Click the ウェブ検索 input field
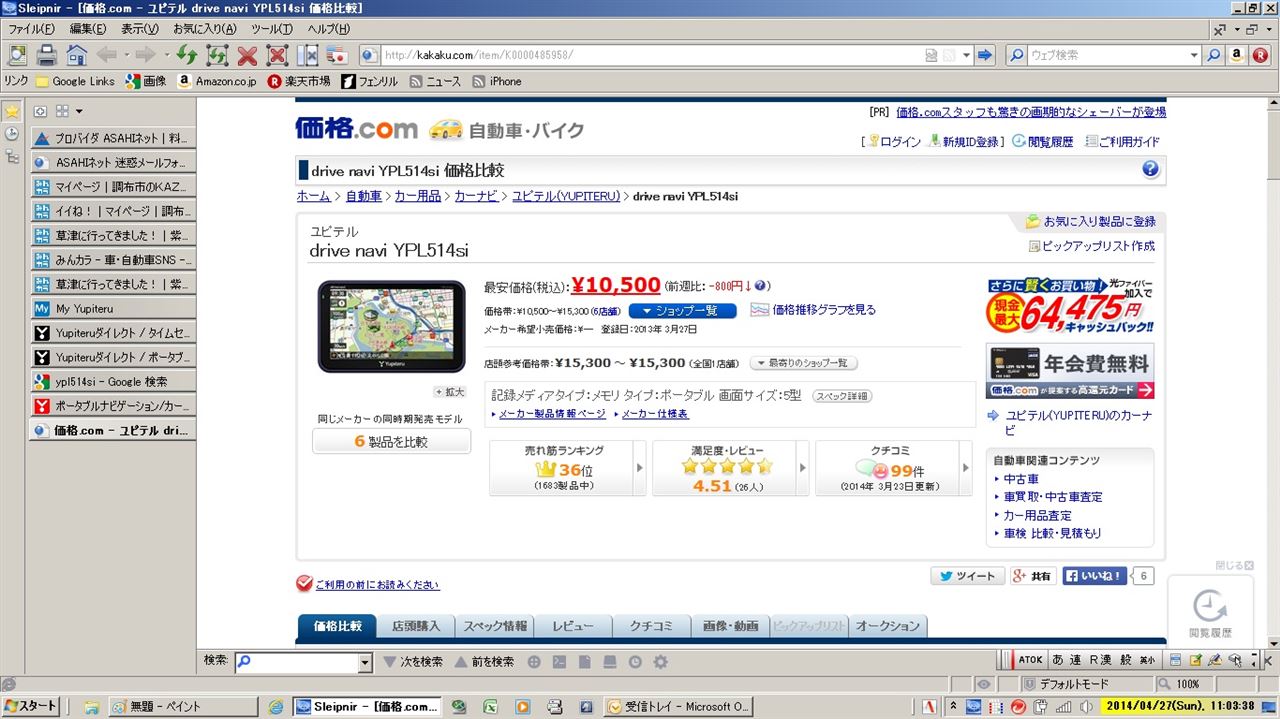Viewport: 1280px width, 719px height. [1106, 55]
